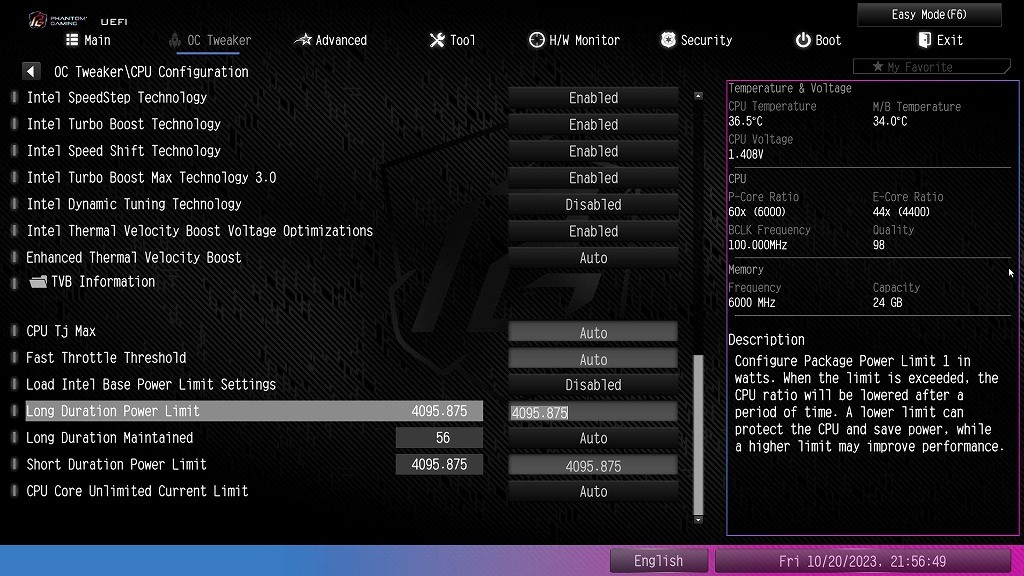Select CPU Core Unlimited Current Limit label
The image size is (1024, 576).
137,491
